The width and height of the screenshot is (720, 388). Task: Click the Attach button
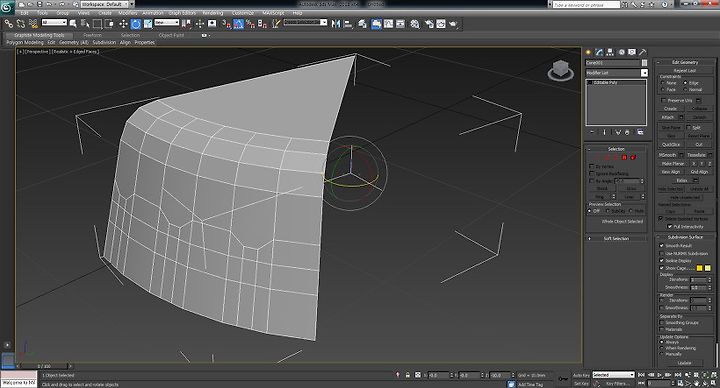668,117
